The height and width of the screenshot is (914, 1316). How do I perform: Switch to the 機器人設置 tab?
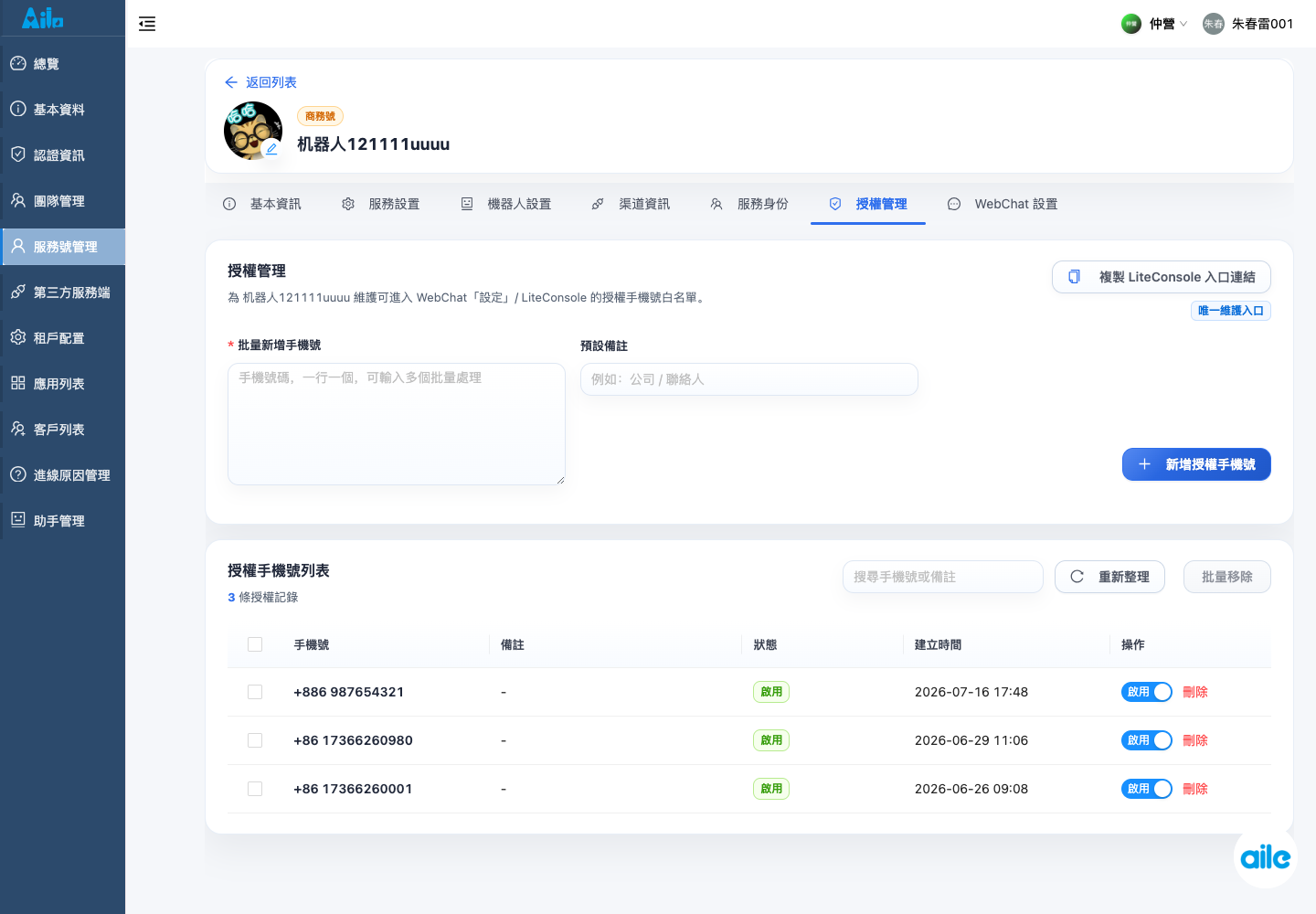(506, 204)
